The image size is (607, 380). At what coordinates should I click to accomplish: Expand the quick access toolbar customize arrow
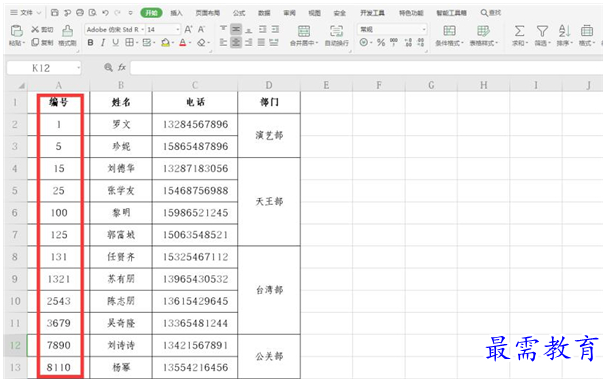(130, 13)
